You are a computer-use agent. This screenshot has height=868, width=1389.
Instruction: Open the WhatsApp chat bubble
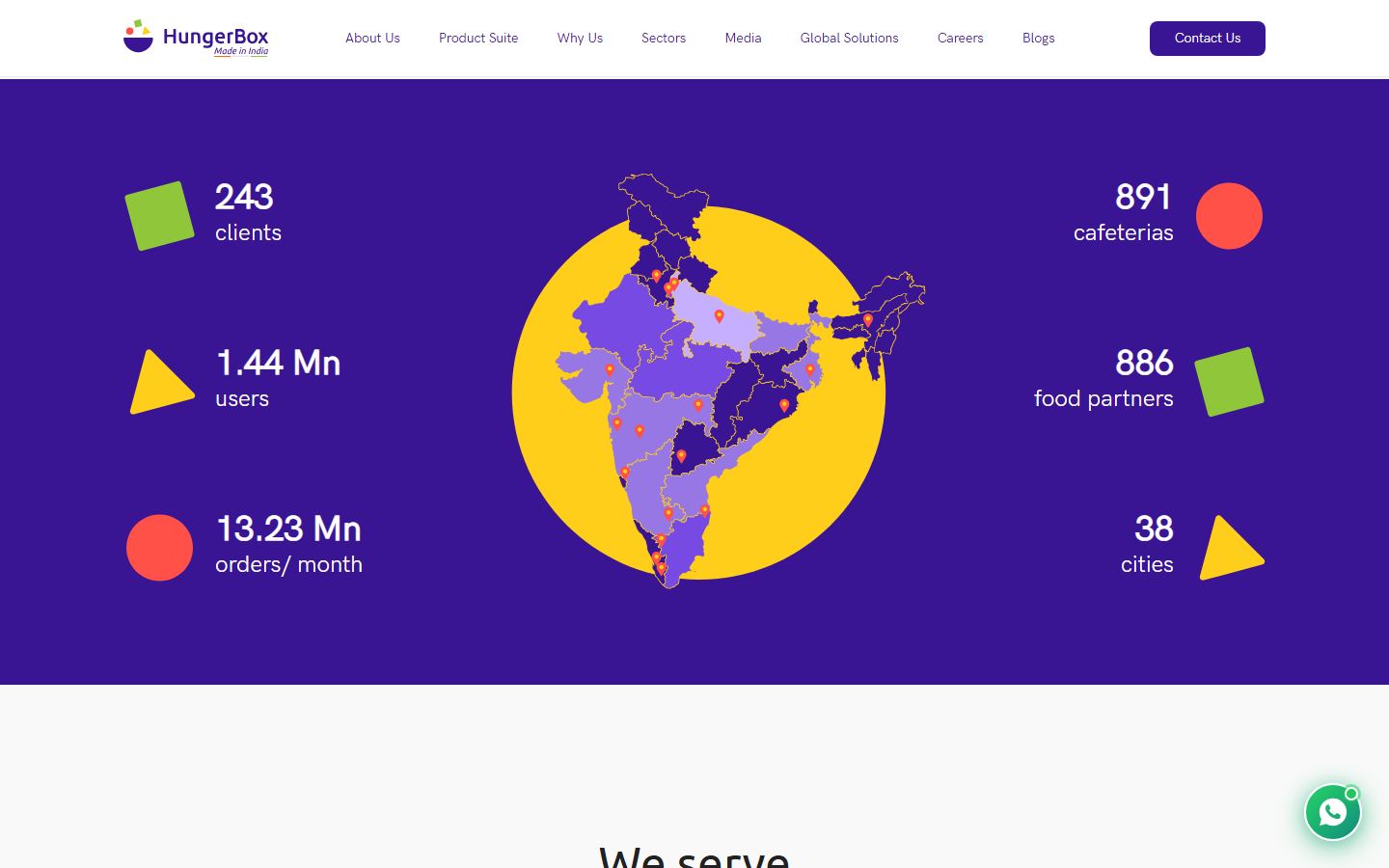pos(1333,812)
